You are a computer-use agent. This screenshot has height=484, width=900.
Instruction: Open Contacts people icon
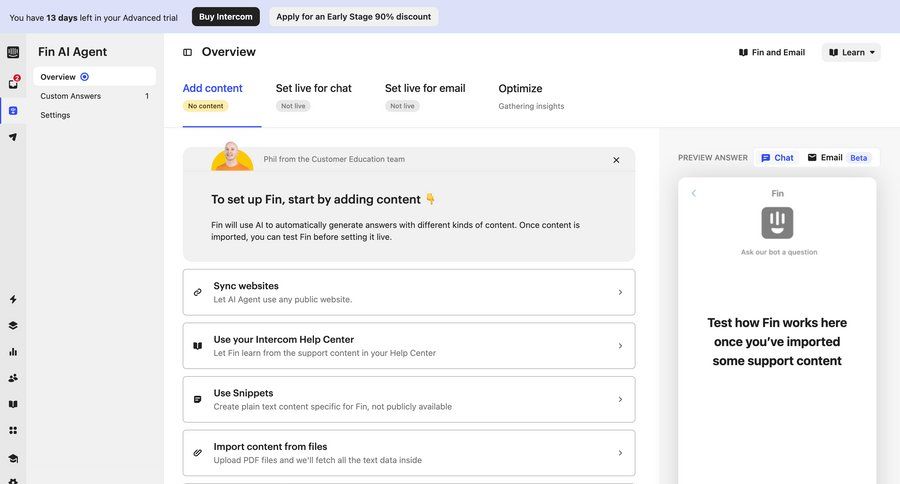pyautogui.click(x=13, y=378)
